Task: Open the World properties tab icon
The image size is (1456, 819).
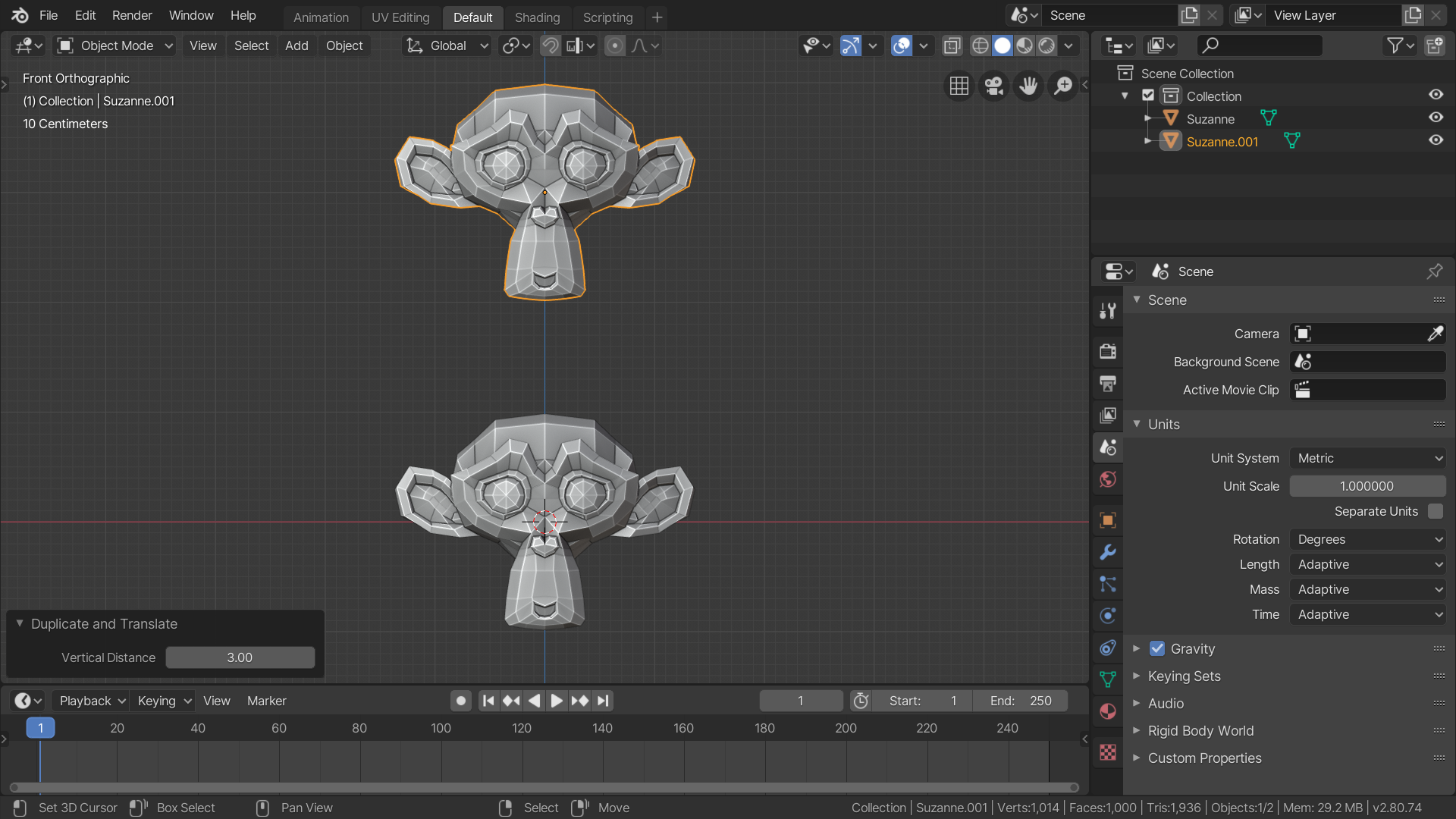Action: (1108, 479)
